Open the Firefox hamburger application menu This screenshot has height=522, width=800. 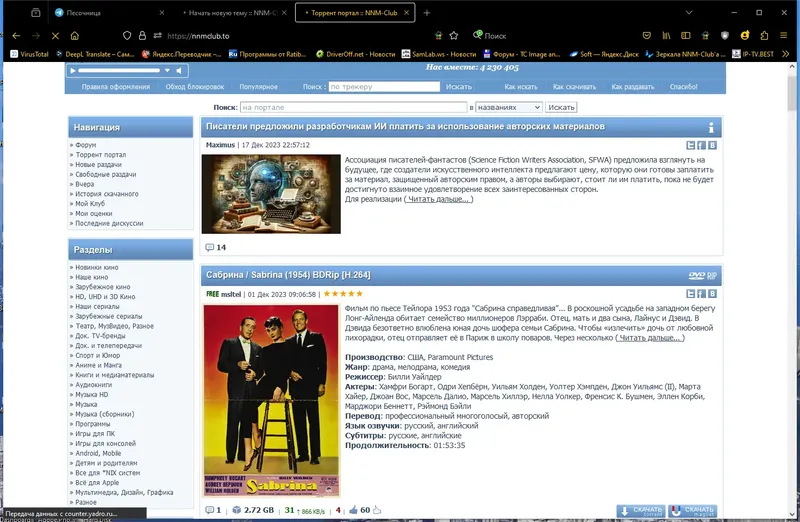[784, 36]
